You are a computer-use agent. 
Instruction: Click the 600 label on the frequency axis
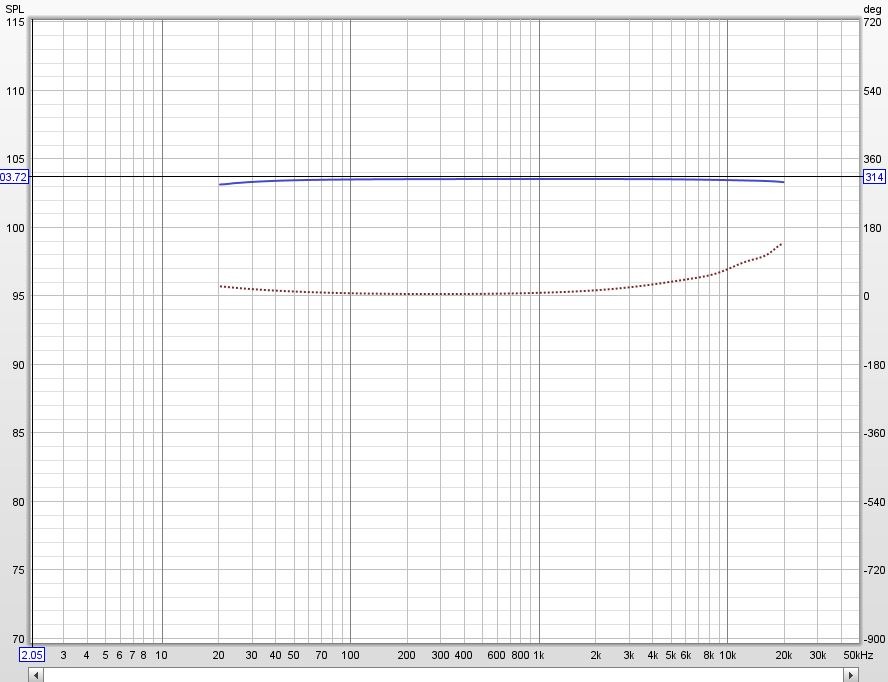pyautogui.click(x=496, y=655)
